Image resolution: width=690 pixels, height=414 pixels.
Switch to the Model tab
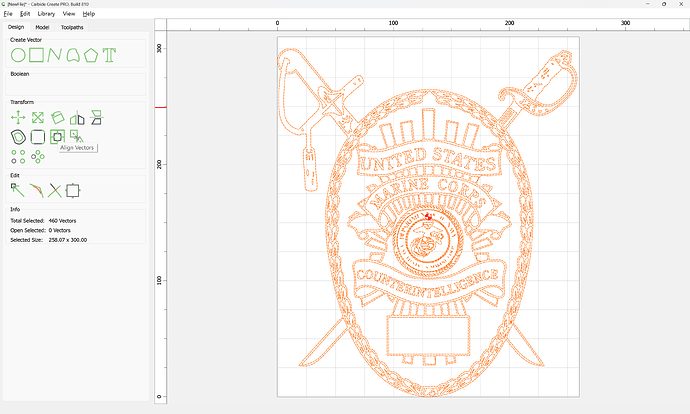click(x=42, y=27)
